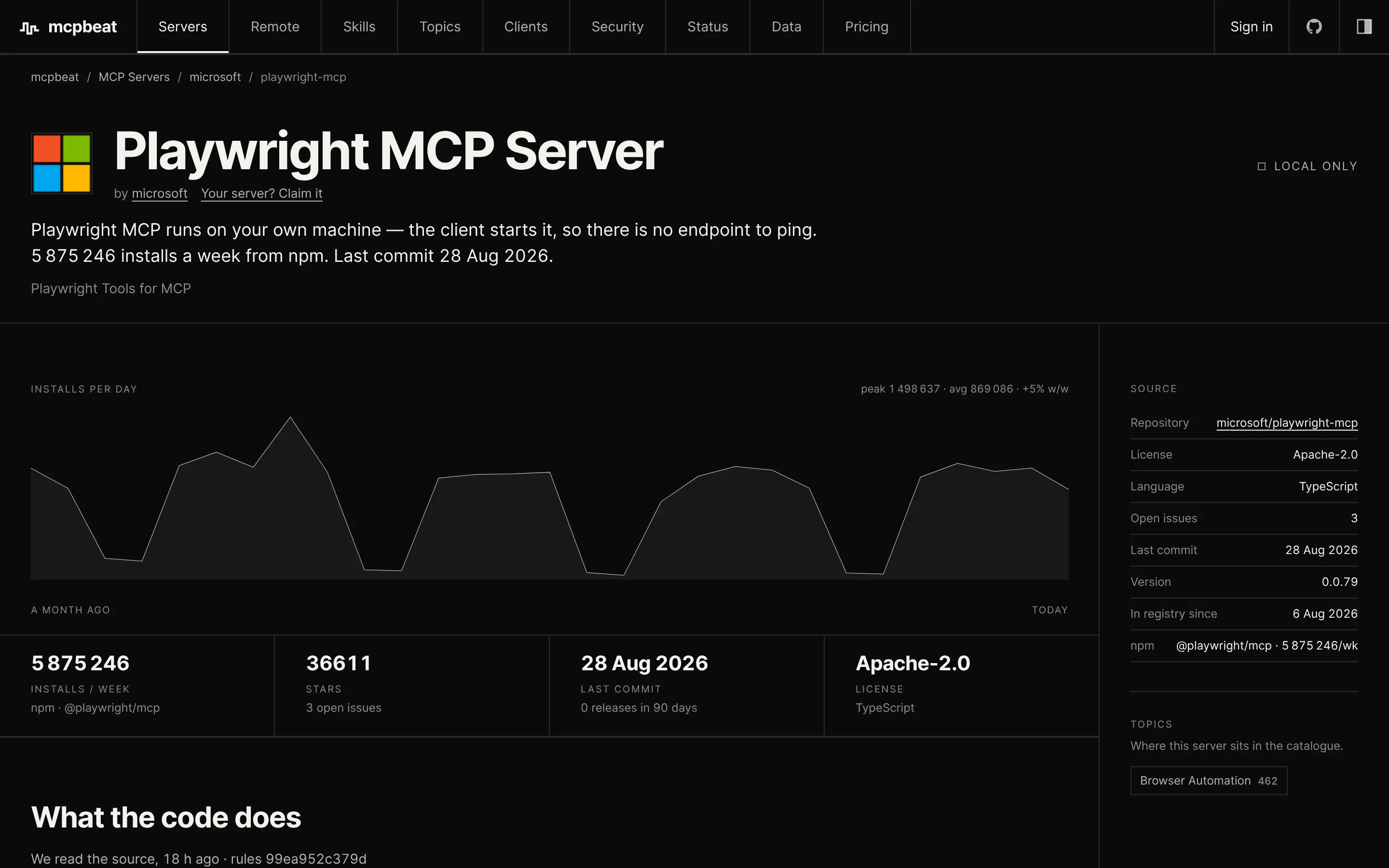Screen dimensions: 1389x868
Task: Click the Version value '0.0.79'
Action: point(1340,582)
